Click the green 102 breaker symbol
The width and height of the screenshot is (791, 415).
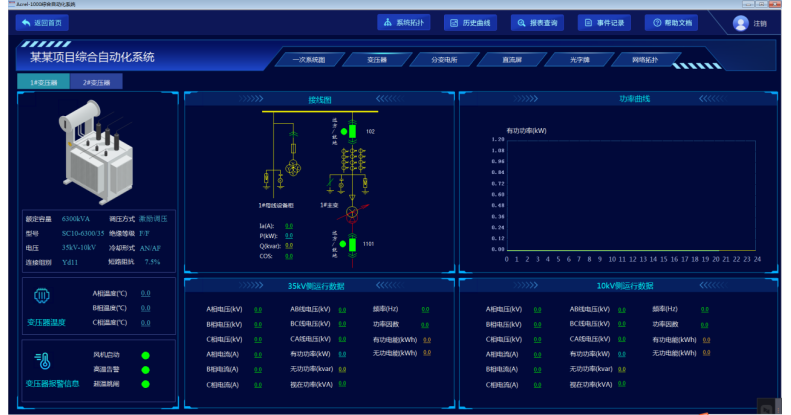coord(352,132)
